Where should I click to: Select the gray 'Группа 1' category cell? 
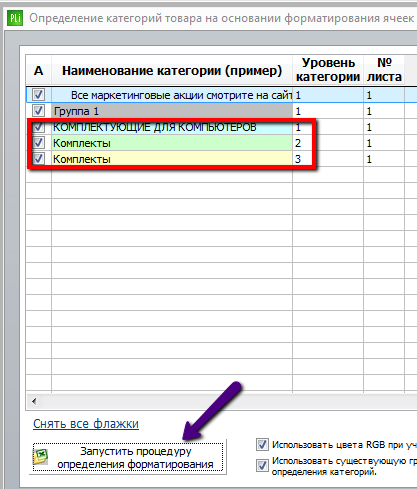172,111
